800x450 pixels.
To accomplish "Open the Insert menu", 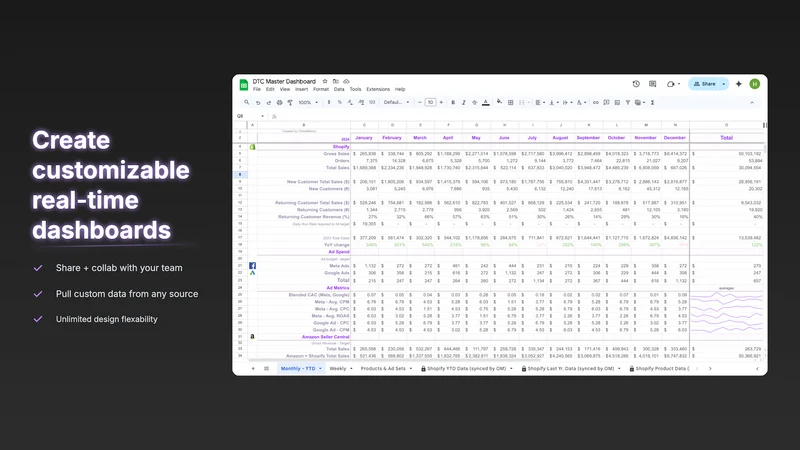I will tap(302, 89).
